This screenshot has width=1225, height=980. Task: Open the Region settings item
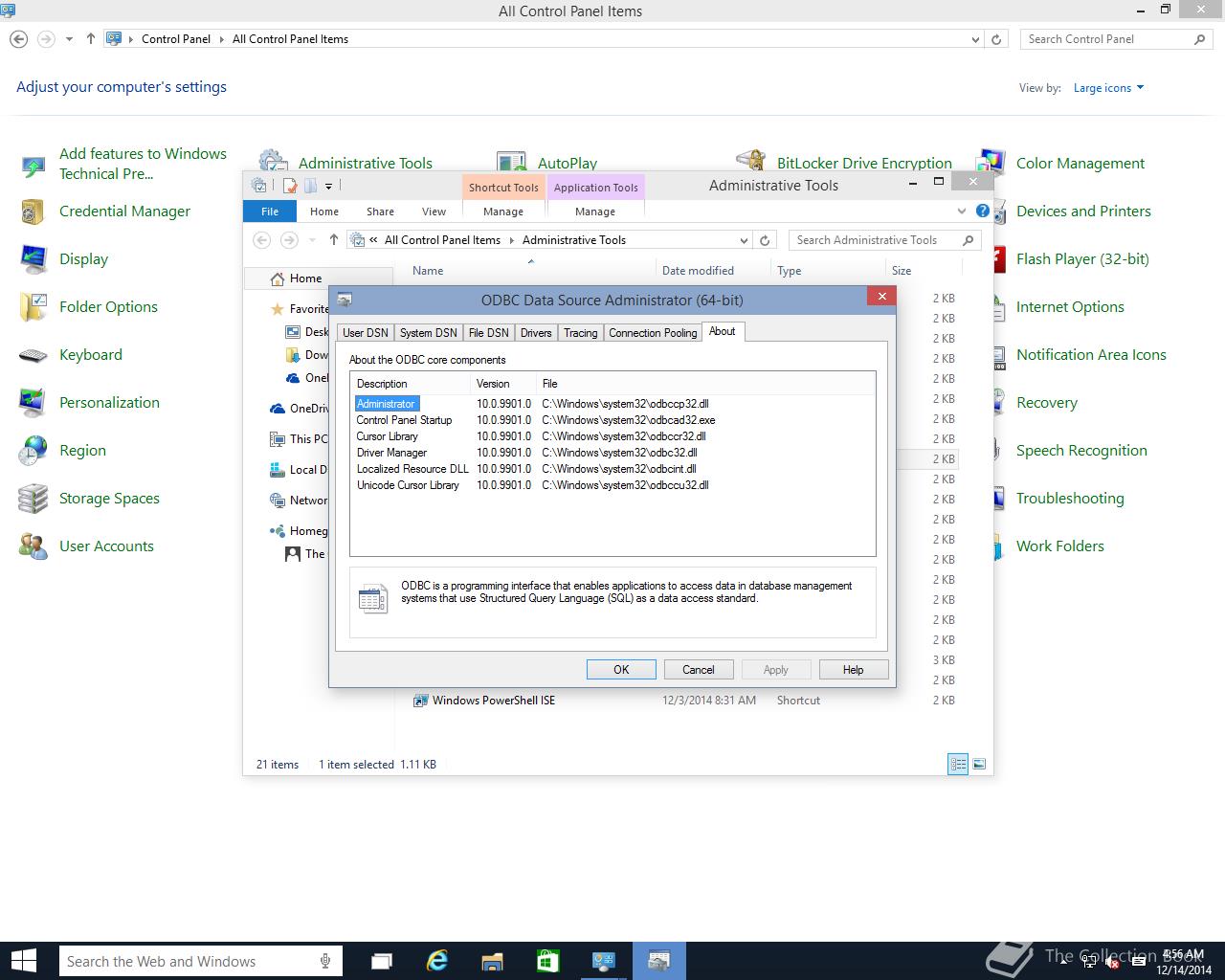coord(82,451)
